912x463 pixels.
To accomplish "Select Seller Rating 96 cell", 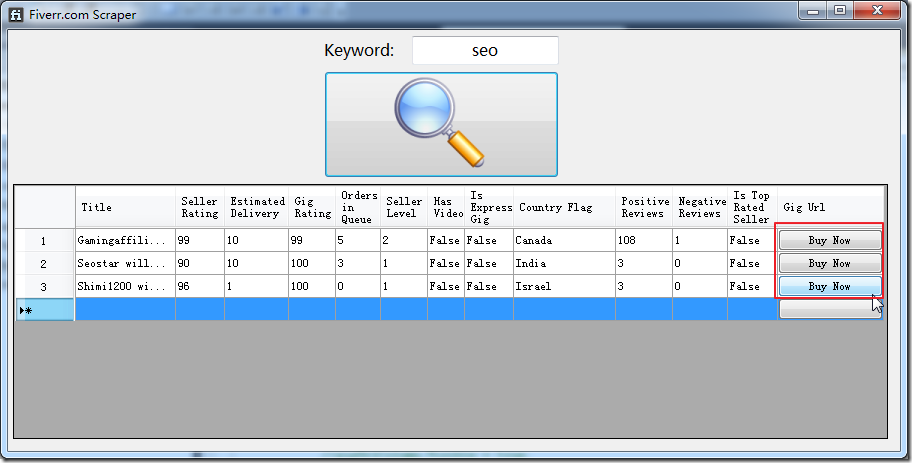I will [x=200, y=286].
